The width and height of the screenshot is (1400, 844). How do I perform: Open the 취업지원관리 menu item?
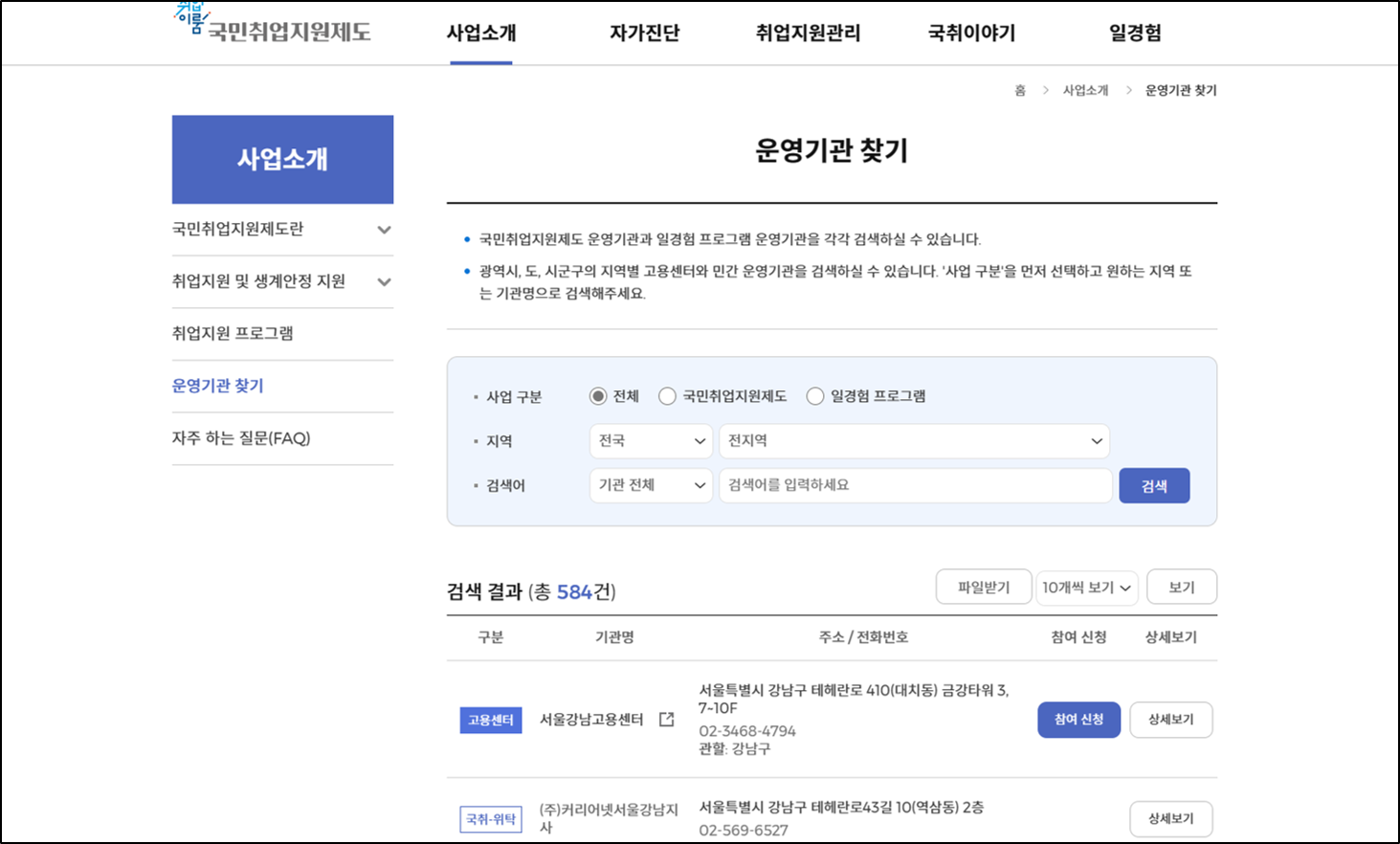(807, 33)
